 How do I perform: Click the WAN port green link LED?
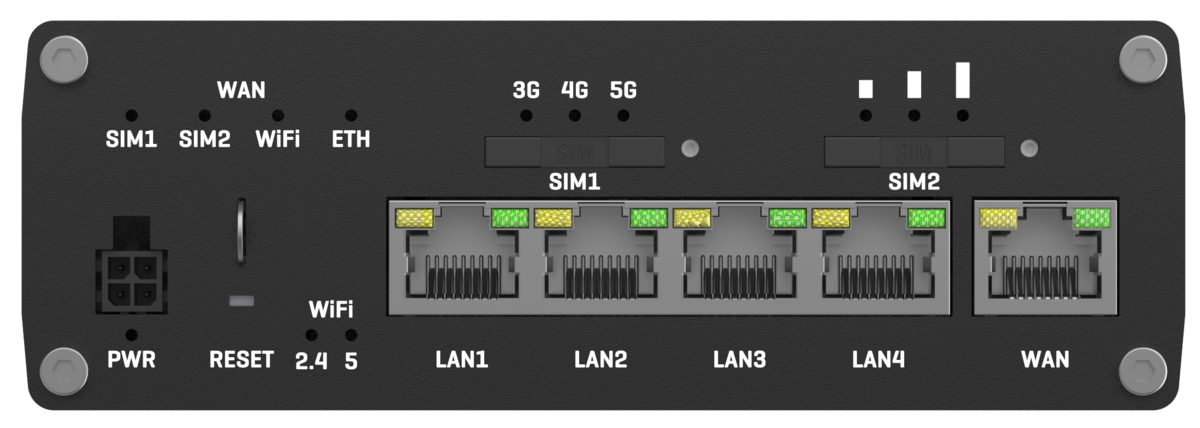pos(1091,217)
